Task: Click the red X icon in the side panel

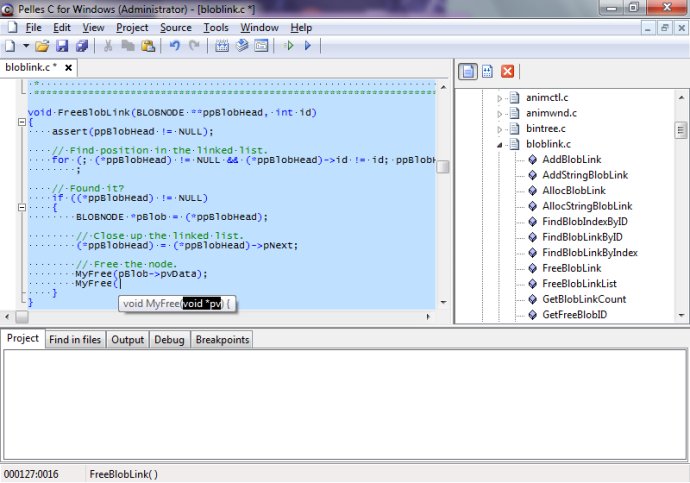Action: pyautogui.click(x=507, y=72)
